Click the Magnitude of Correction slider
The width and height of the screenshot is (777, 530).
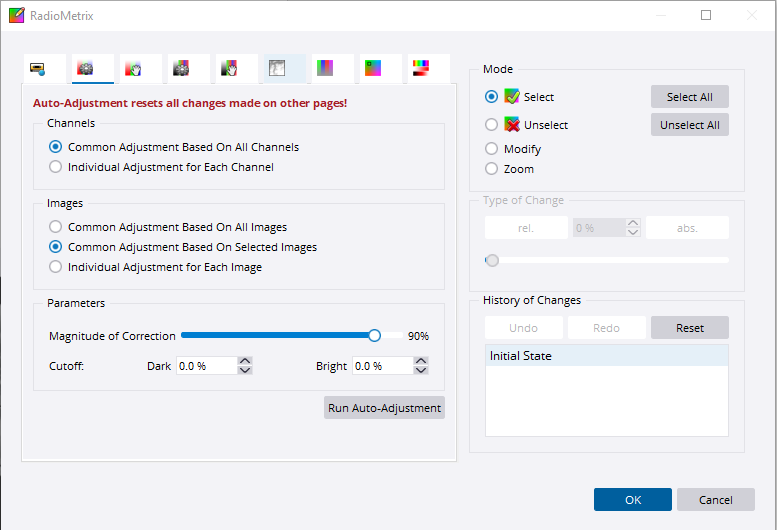click(x=278, y=336)
